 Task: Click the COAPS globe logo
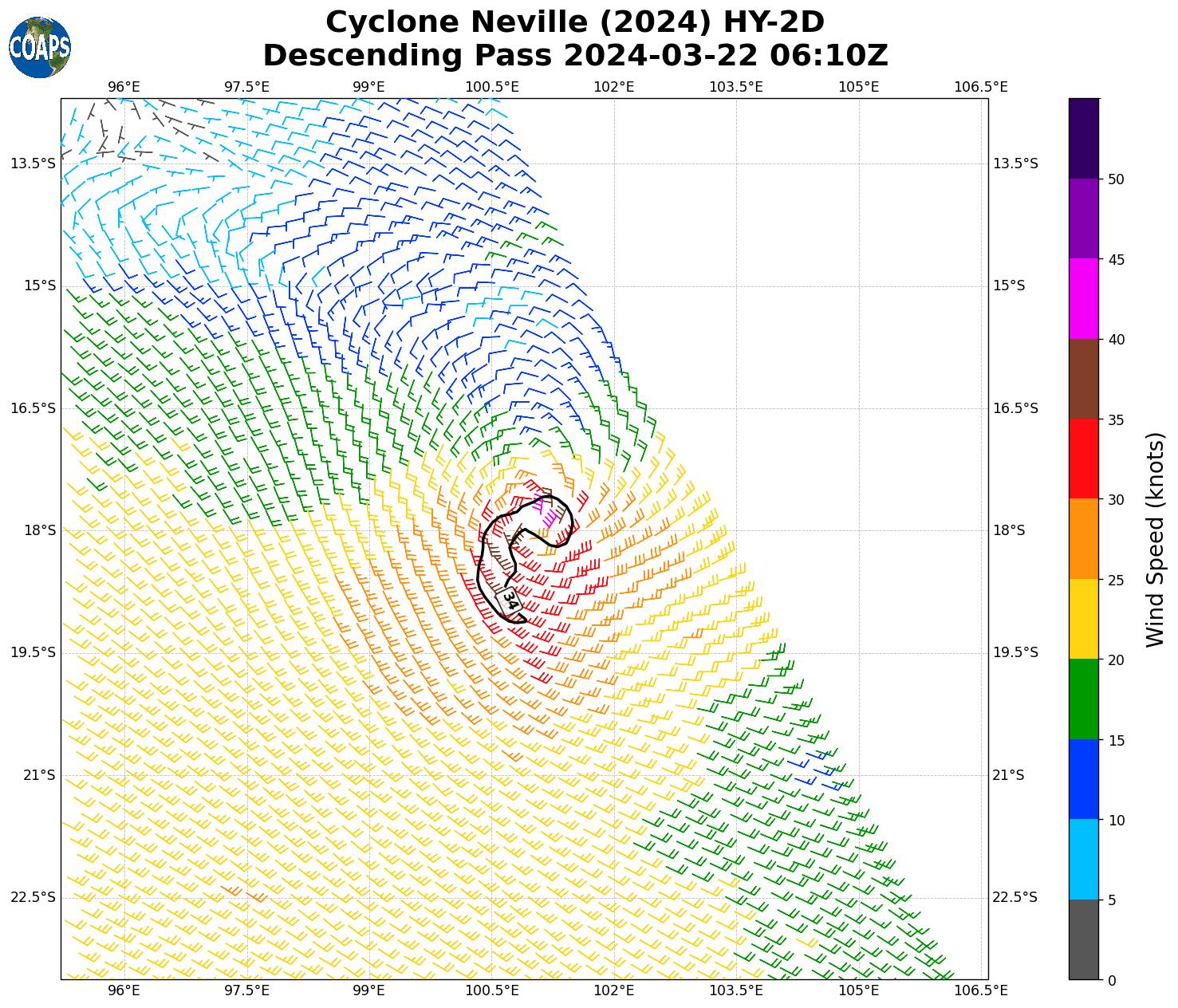point(40,47)
